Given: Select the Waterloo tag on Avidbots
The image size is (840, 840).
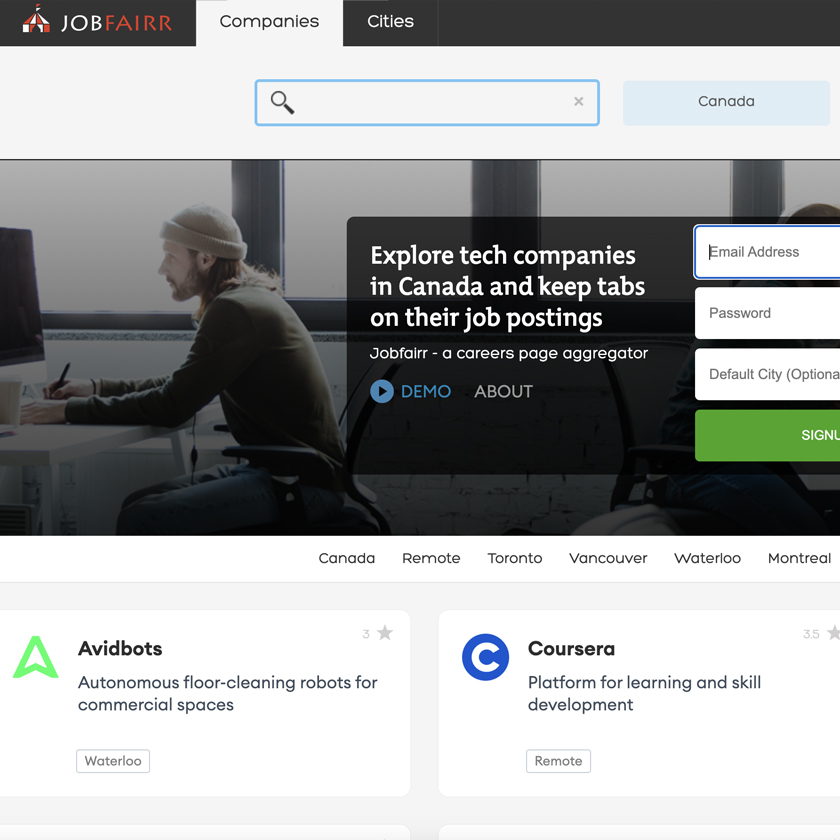Looking at the screenshot, I should tap(113, 761).
